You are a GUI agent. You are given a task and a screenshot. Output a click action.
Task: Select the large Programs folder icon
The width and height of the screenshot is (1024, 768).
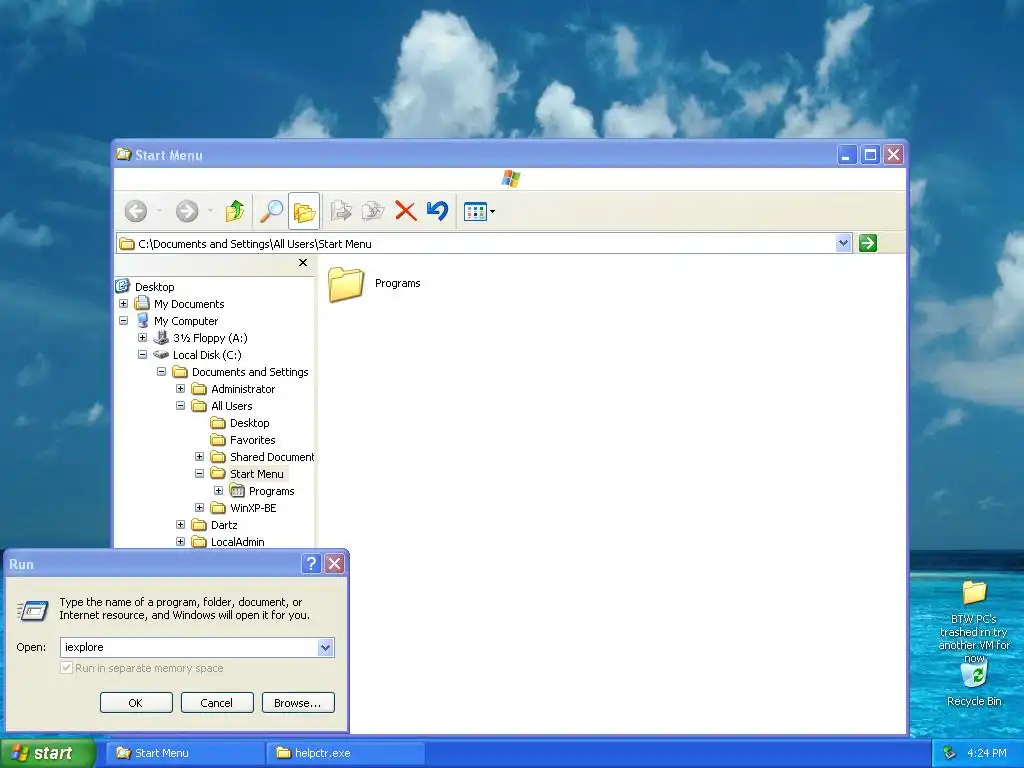(x=345, y=284)
